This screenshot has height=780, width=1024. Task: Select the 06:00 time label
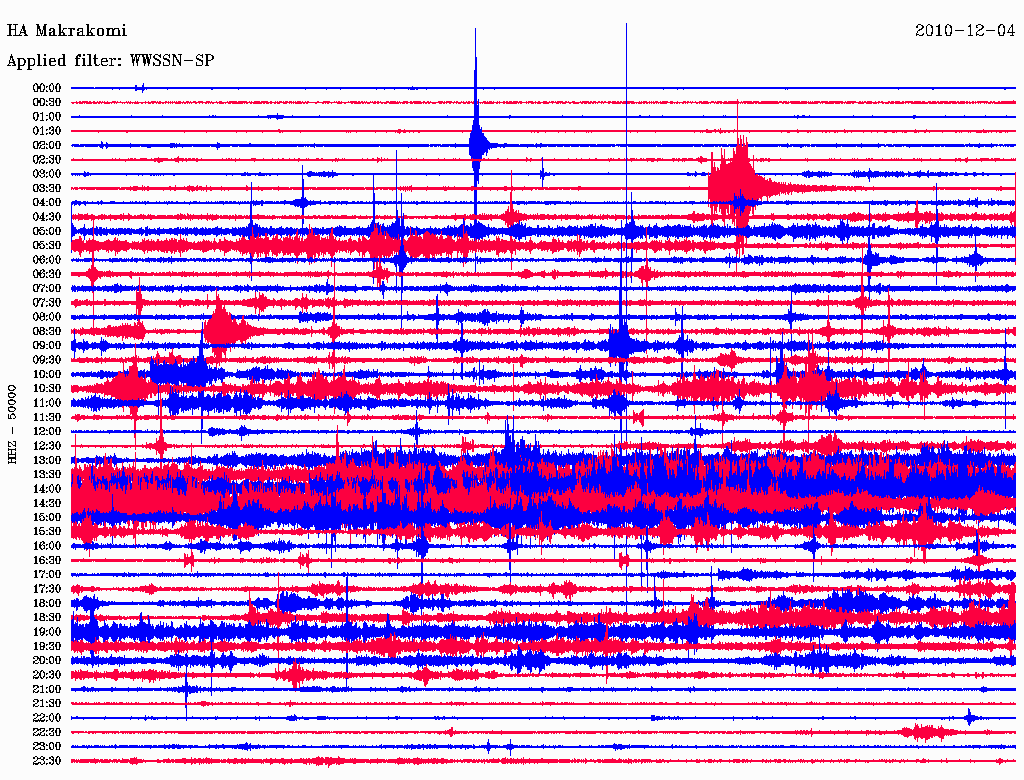pos(47,259)
